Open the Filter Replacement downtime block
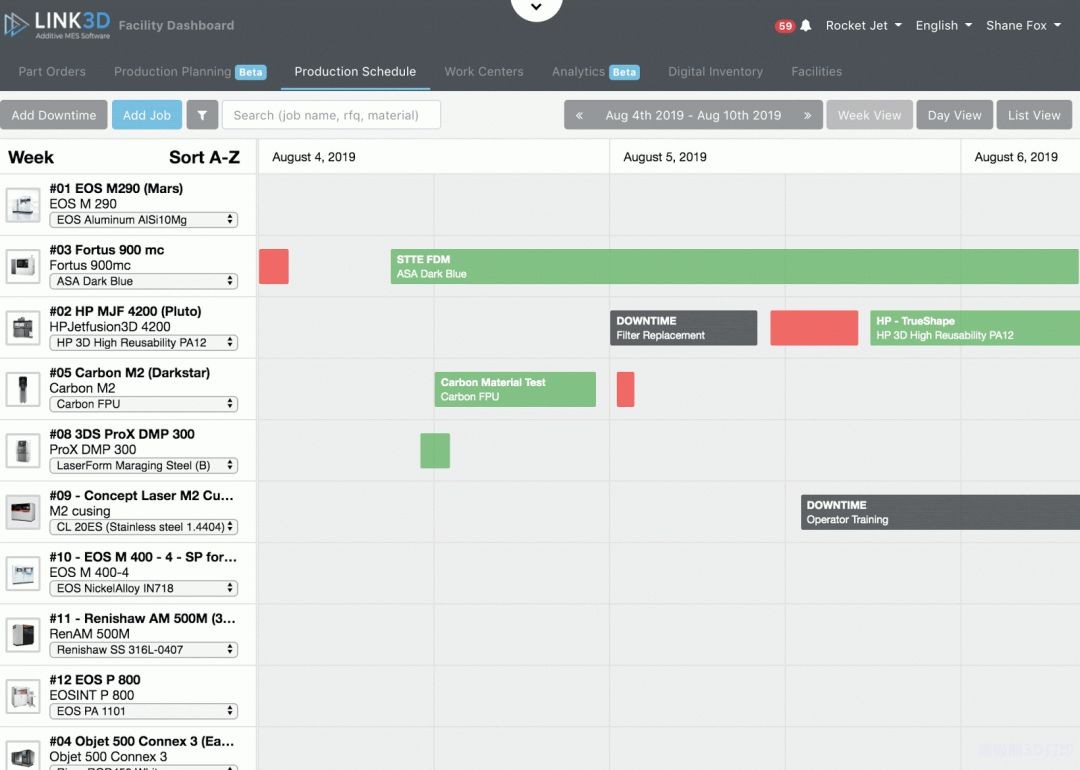The image size is (1080, 770). tap(683, 328)
